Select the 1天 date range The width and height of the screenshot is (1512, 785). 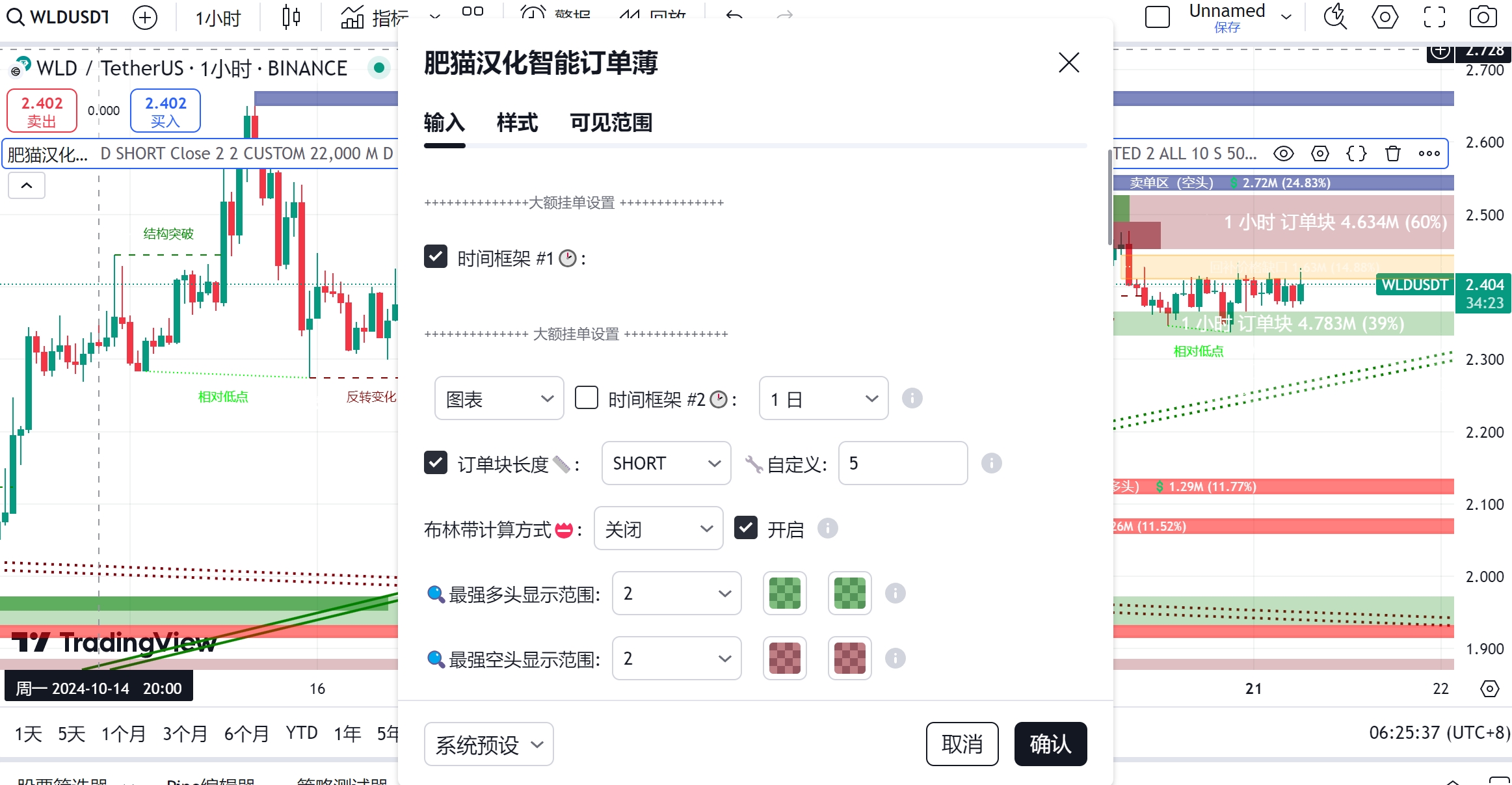(29, 734)
